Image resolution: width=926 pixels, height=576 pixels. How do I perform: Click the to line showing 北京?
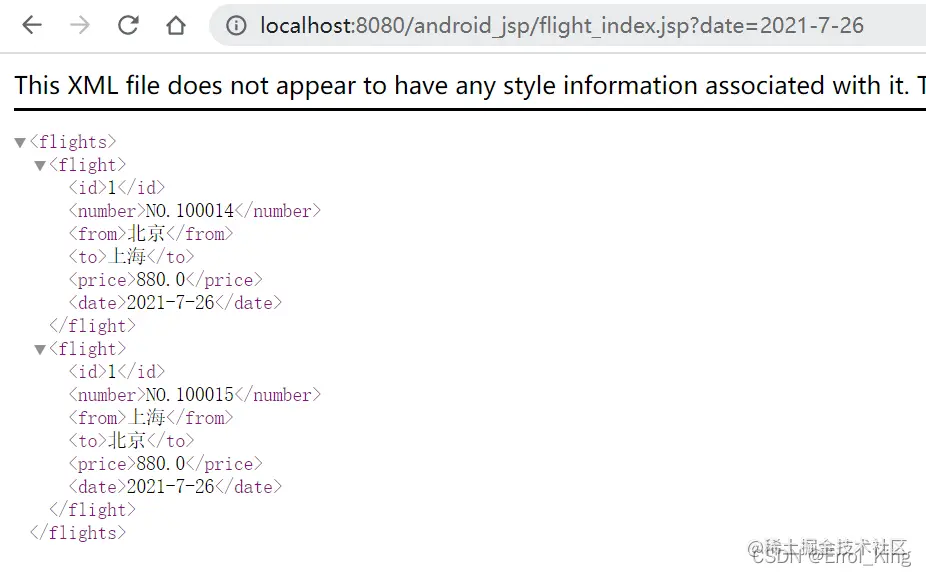point(131,441)
